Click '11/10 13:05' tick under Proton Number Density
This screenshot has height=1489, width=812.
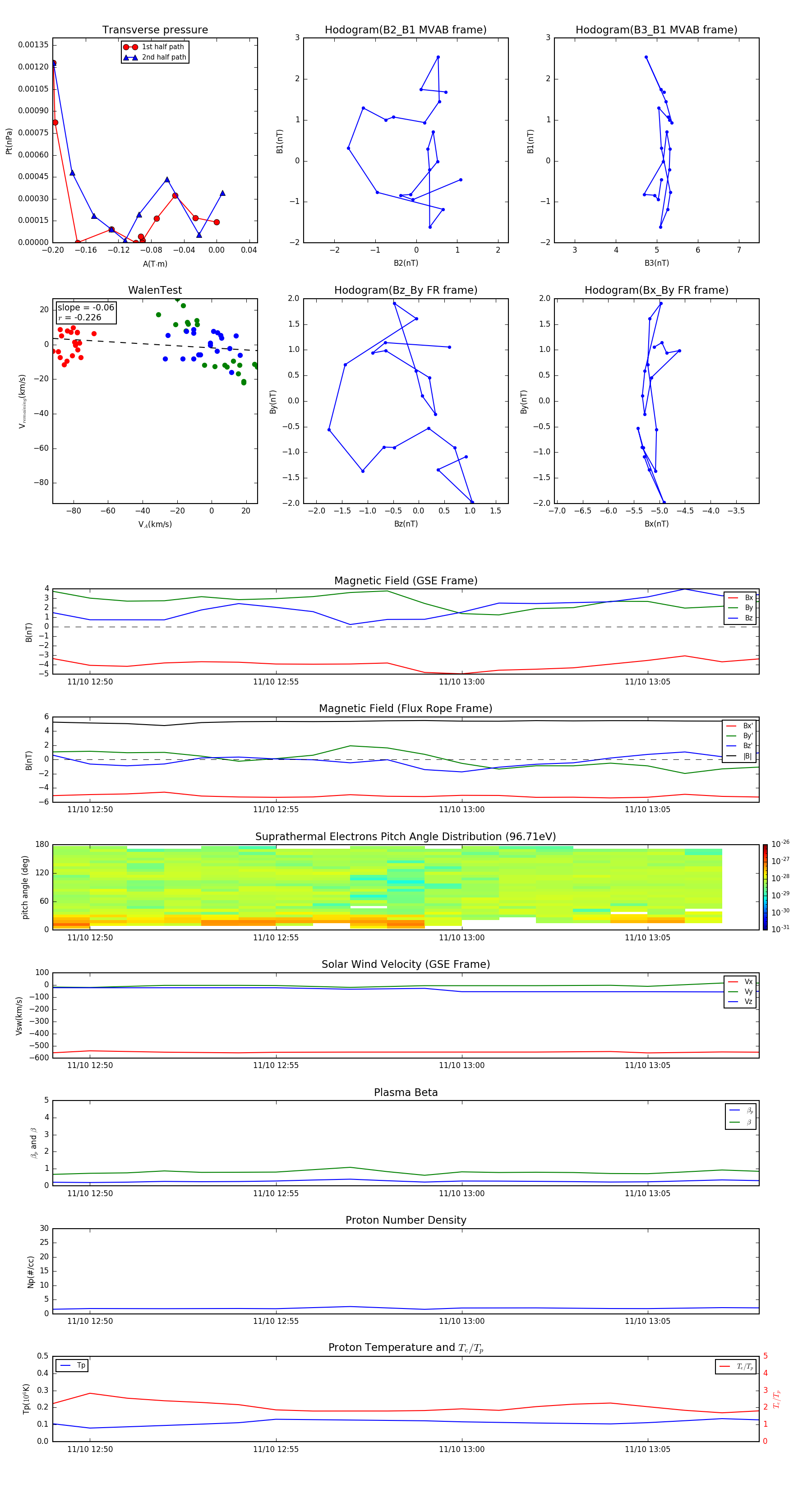(x=647, y=1321)
